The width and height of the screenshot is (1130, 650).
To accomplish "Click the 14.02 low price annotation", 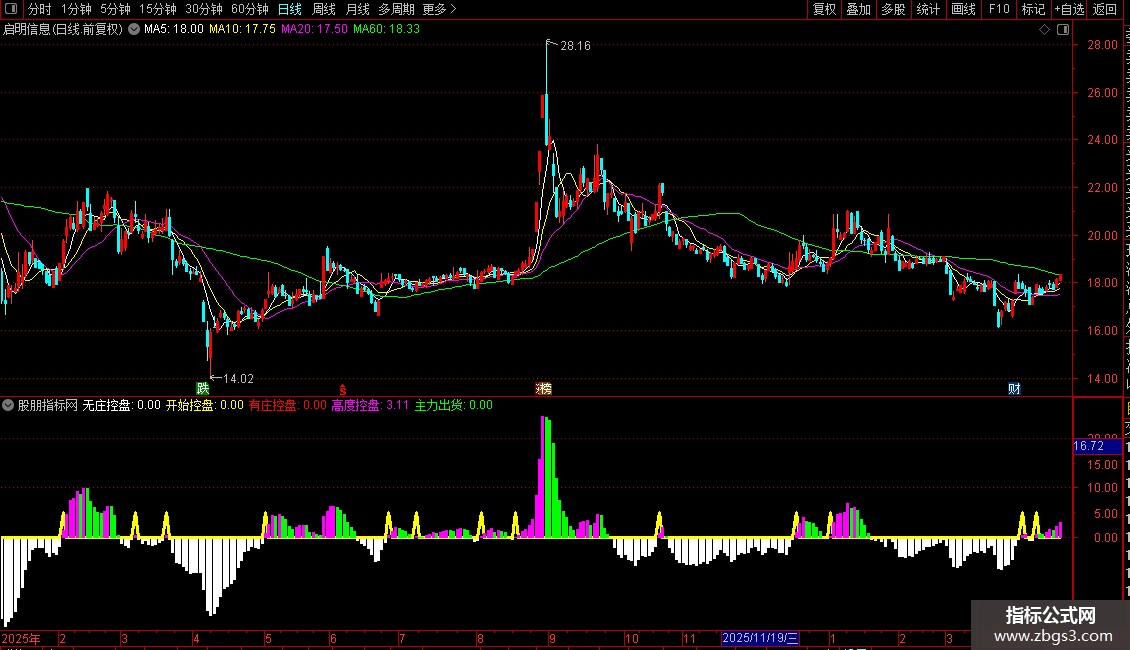I will (238, 379).
